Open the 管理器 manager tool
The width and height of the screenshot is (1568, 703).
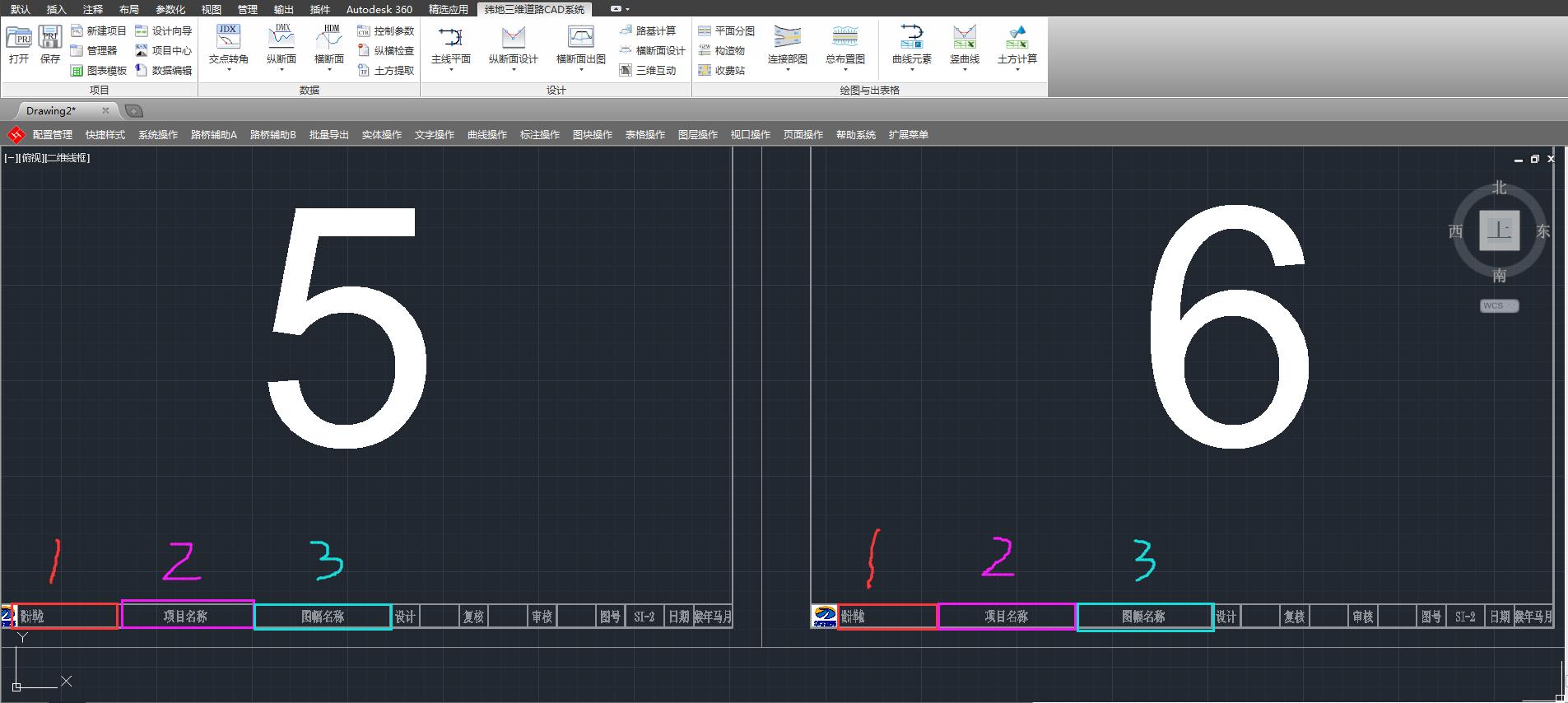94,50
